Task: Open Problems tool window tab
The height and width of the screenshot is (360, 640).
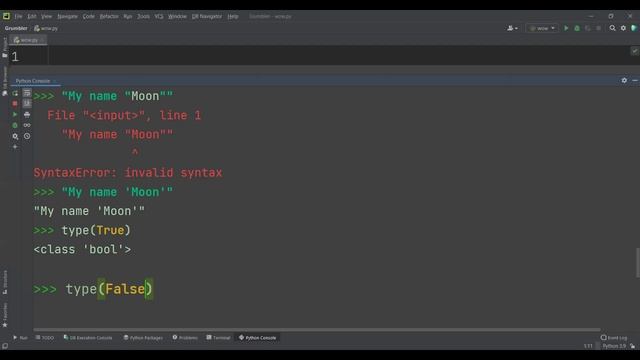Action: (x=185, y=338)
